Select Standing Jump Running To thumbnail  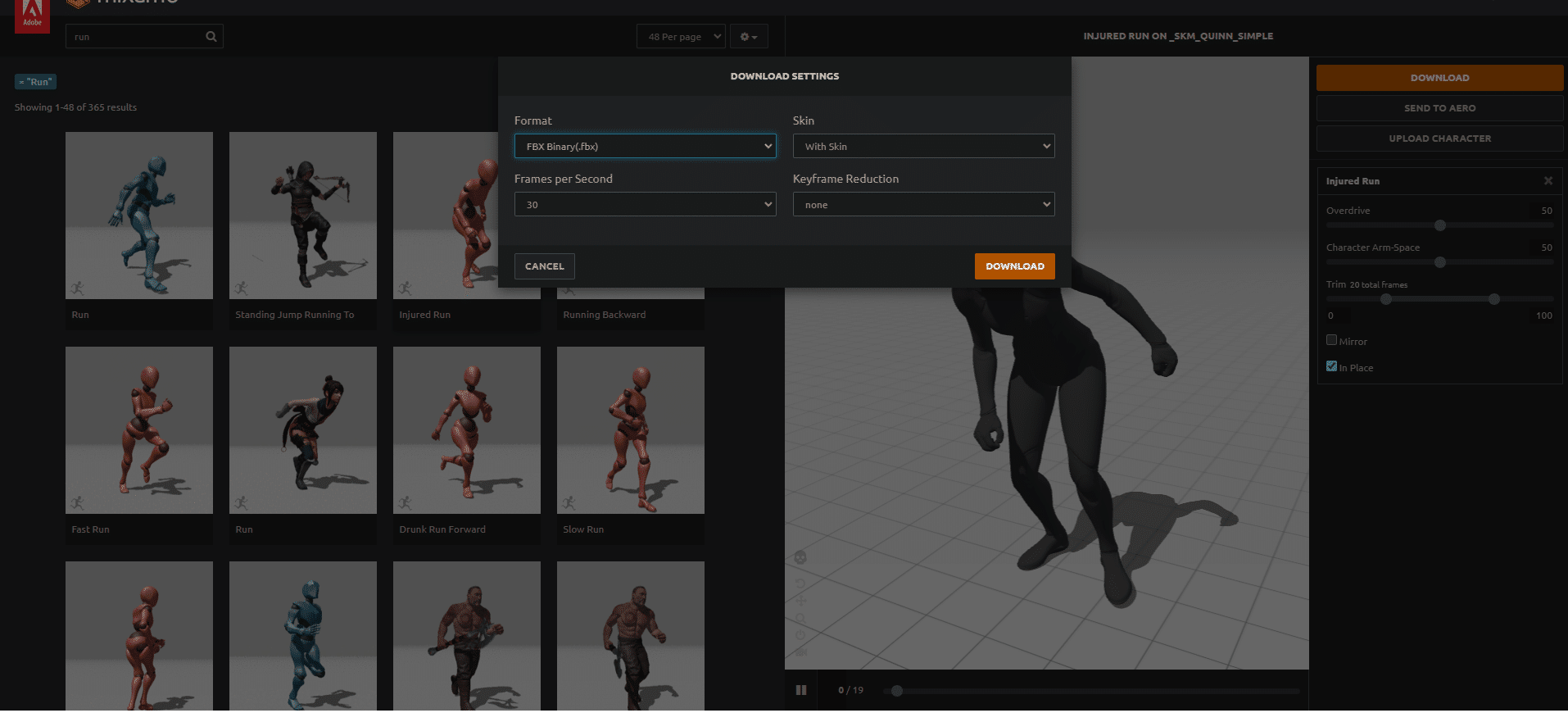point(303,216)
